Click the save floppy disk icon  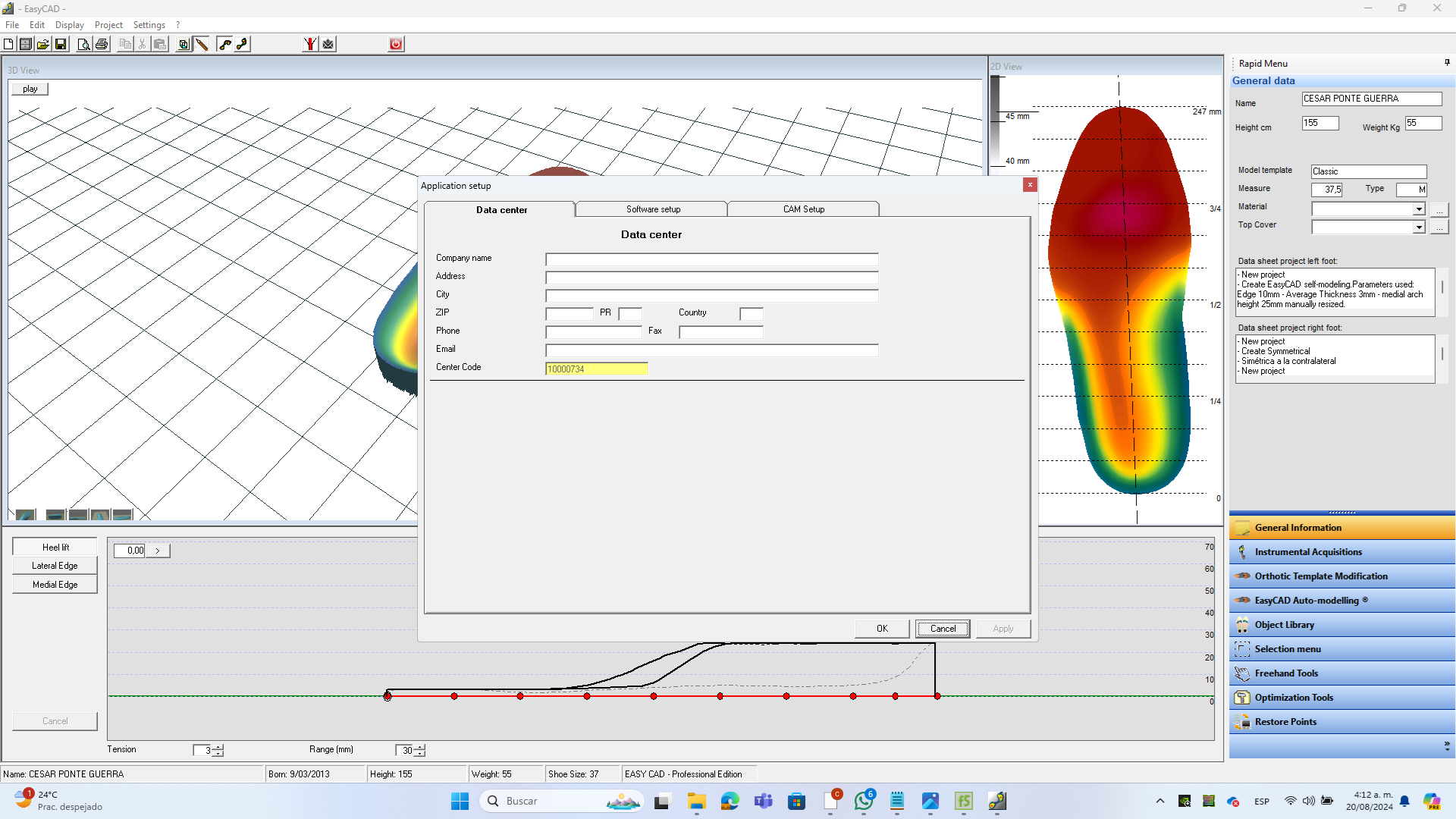tap(61, 45)
